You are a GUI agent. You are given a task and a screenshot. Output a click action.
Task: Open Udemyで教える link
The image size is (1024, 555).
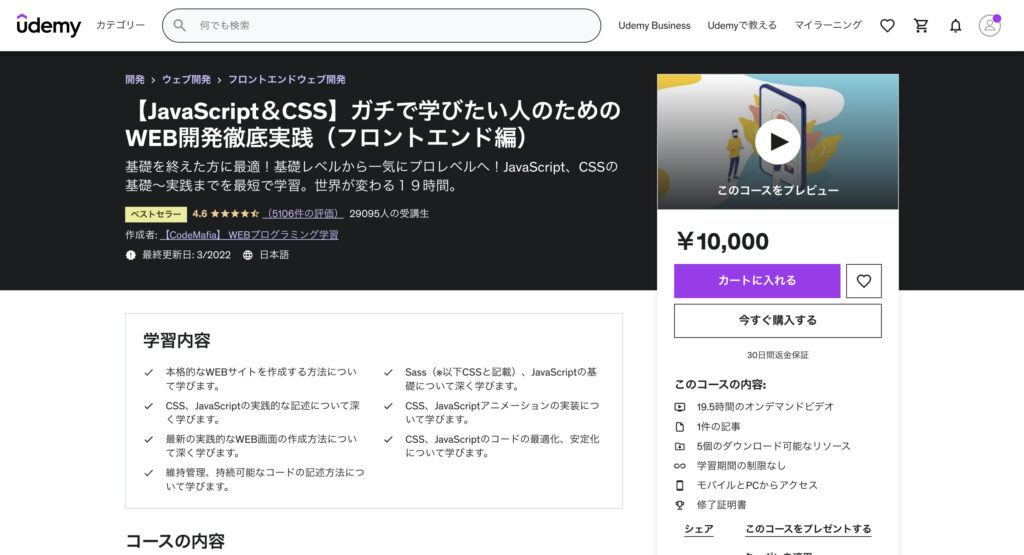coord(742,25)
